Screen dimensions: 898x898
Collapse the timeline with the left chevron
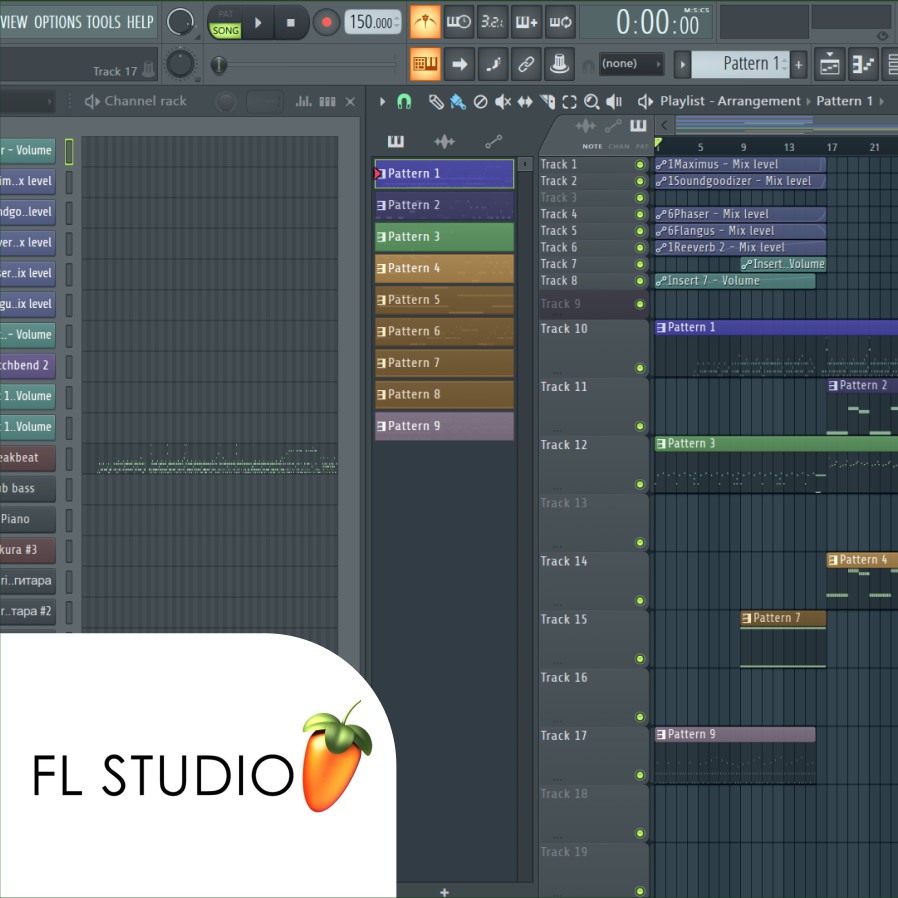click(x=664, y=125)
